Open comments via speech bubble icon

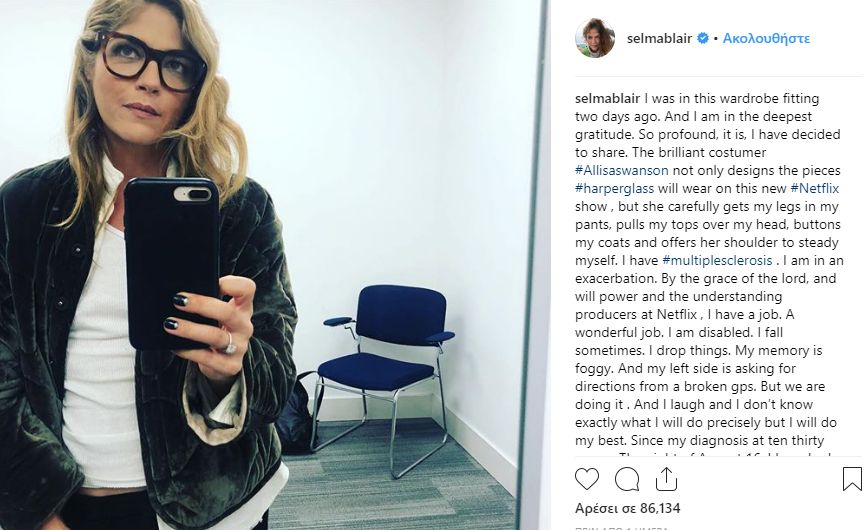coord(627,479)
